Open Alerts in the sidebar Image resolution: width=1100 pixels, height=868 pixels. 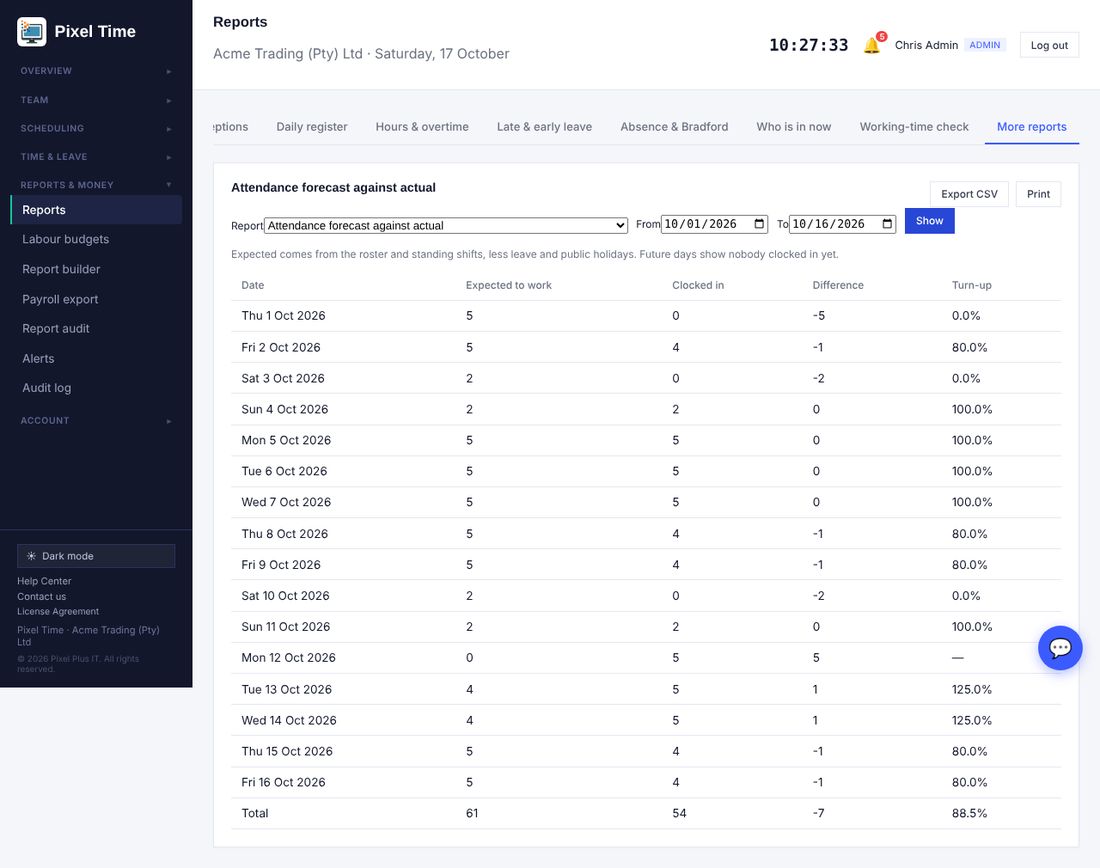[x=96, y=359]
